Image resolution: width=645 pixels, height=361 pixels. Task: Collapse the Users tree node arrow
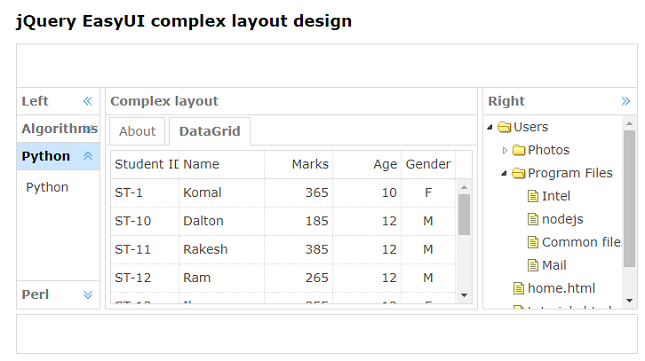pos(490,127)
